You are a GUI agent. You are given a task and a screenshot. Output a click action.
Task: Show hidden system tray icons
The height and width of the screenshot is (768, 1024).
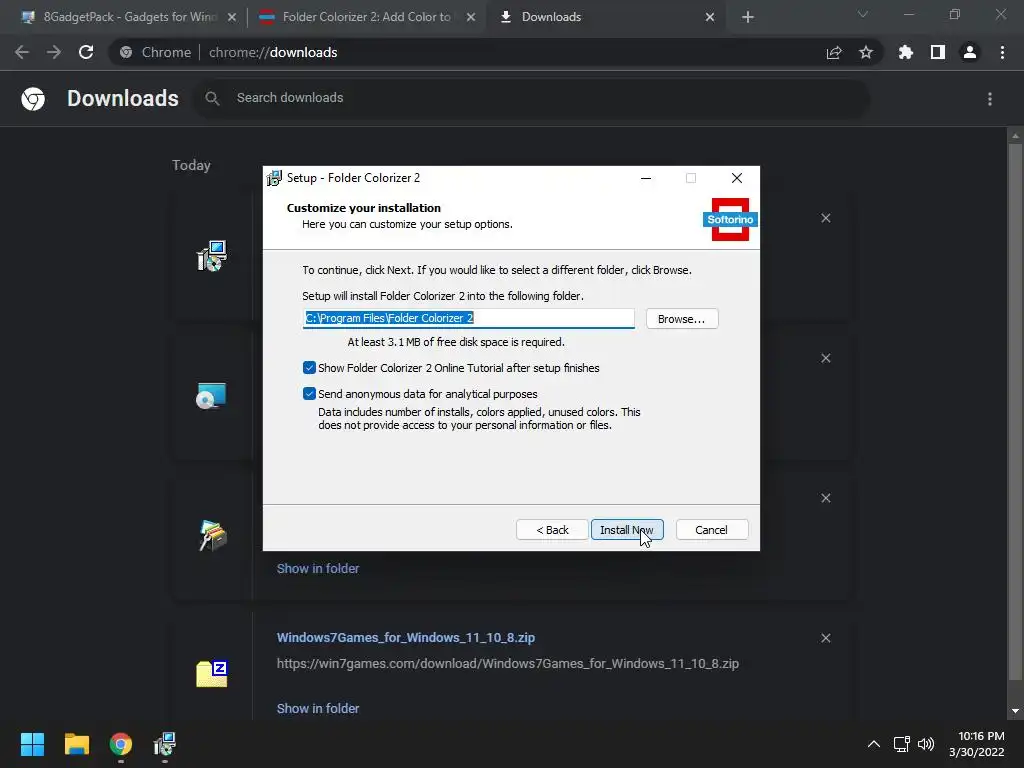tap(874, 744)
